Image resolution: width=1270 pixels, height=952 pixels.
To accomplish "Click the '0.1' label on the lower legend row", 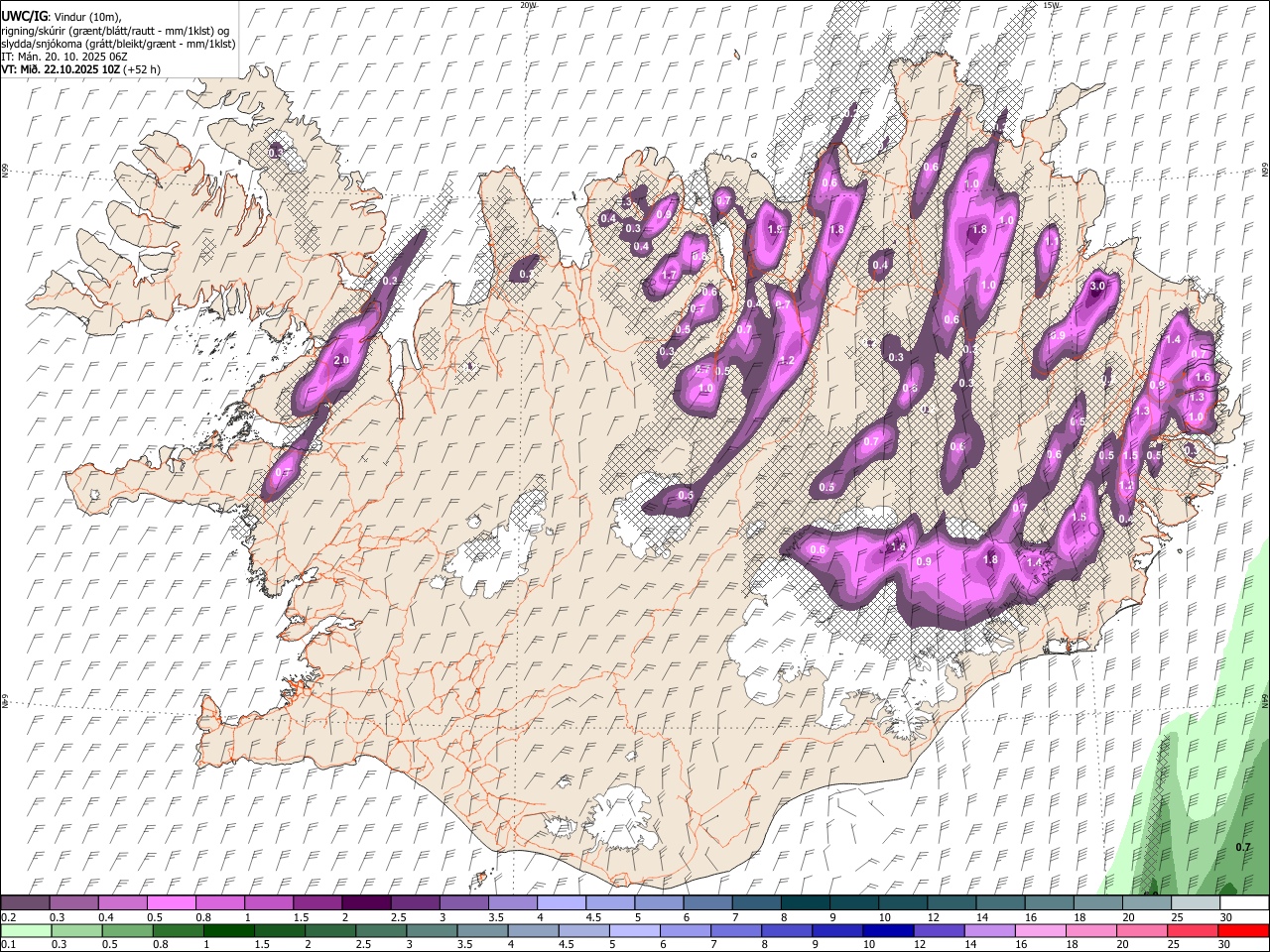I will click(x=8, y=944).
